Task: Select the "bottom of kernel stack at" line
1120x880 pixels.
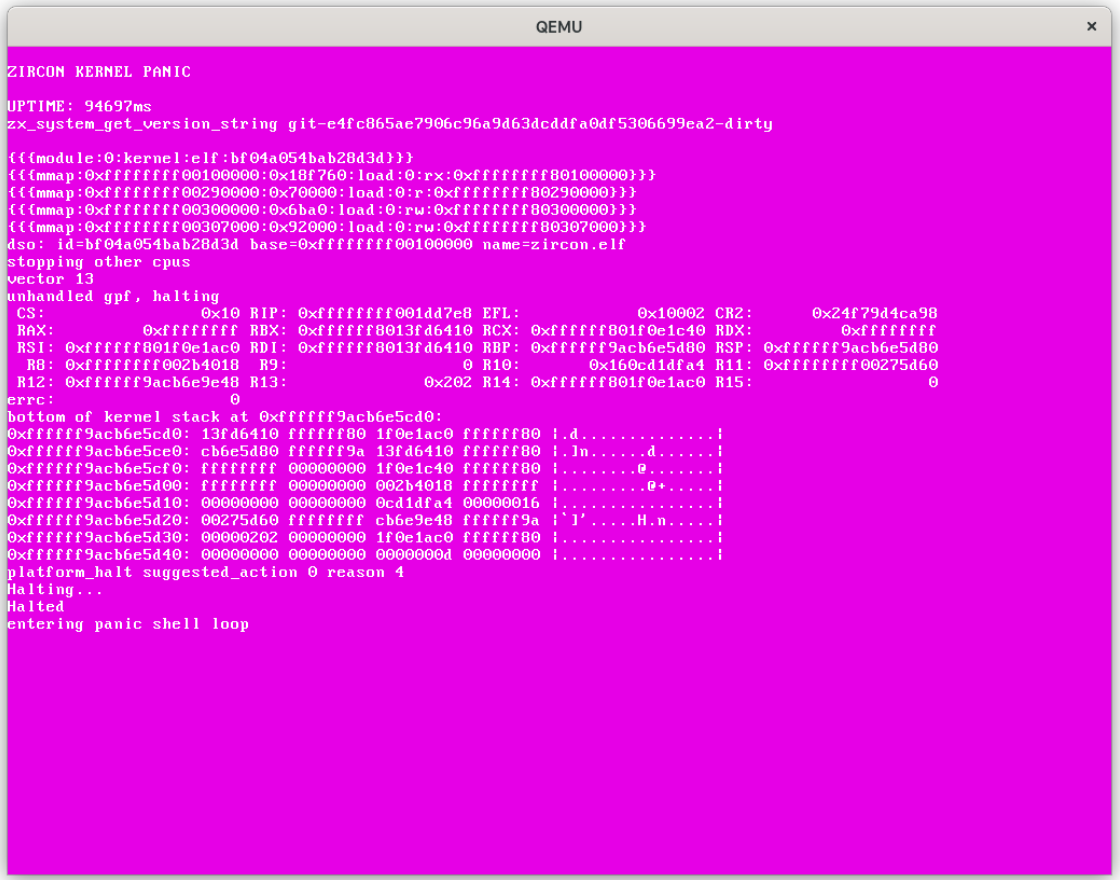Action: pyautogui.click(x=225, y=417)
